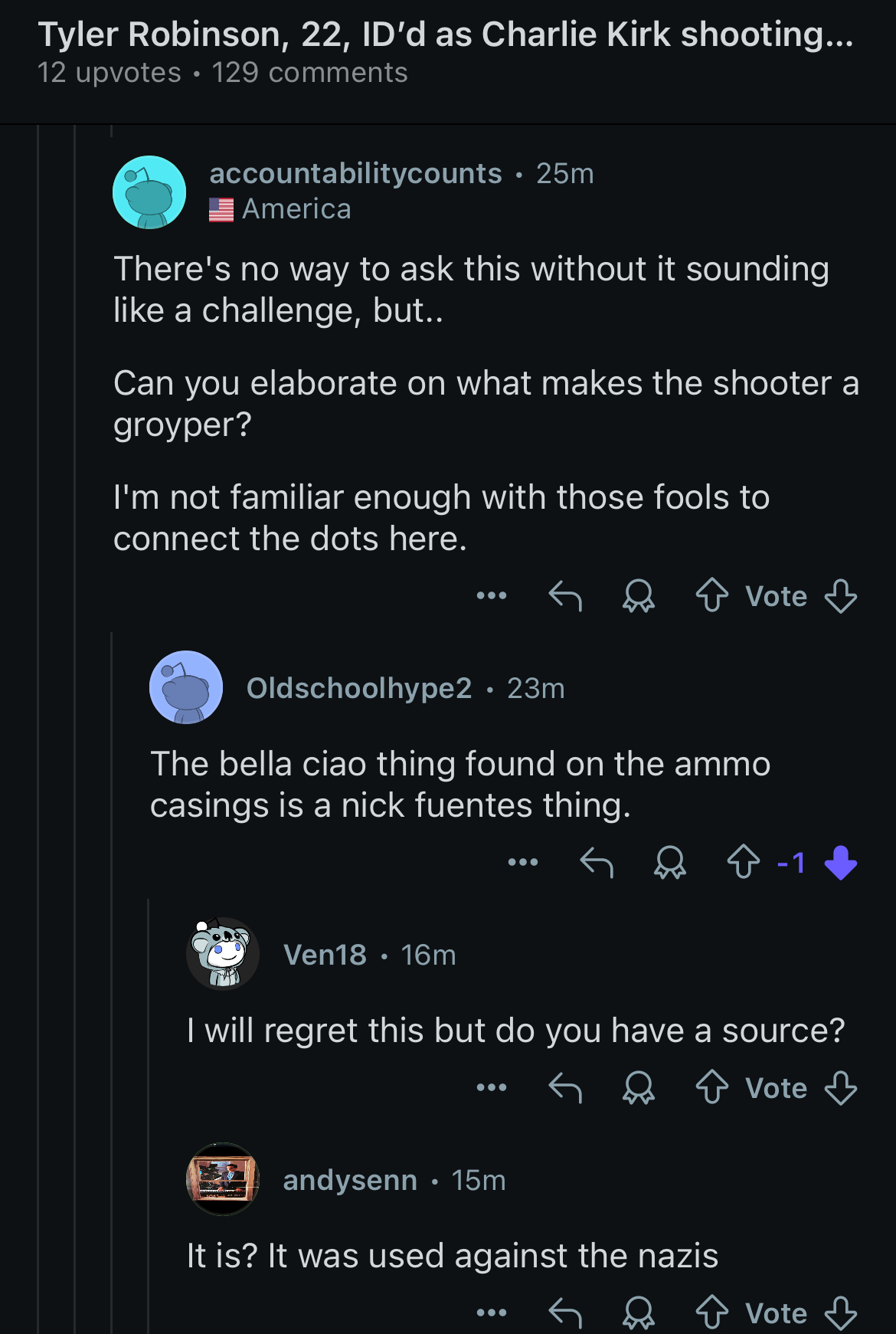Remove downvote on Oldschoolhype2's comment
The width and height of the screenshot is (896, 1334).
point(840,862)
